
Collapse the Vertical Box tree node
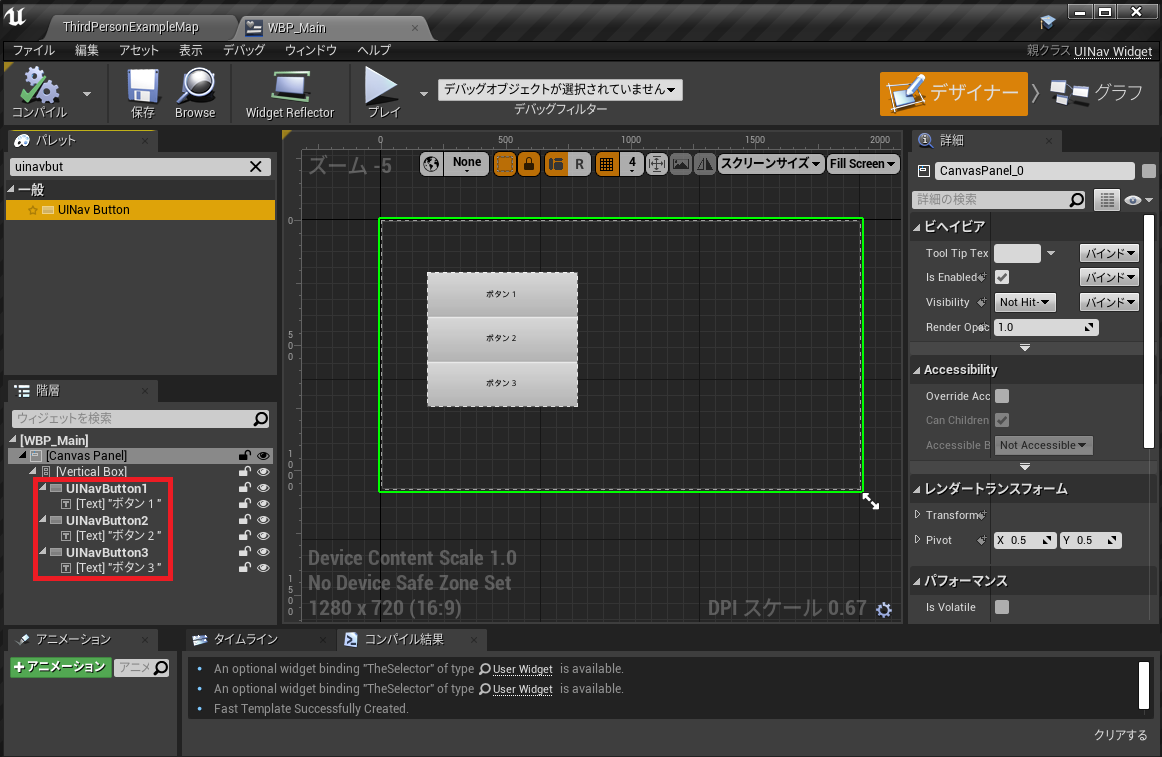pyautogui.click(x=33, y=472)
